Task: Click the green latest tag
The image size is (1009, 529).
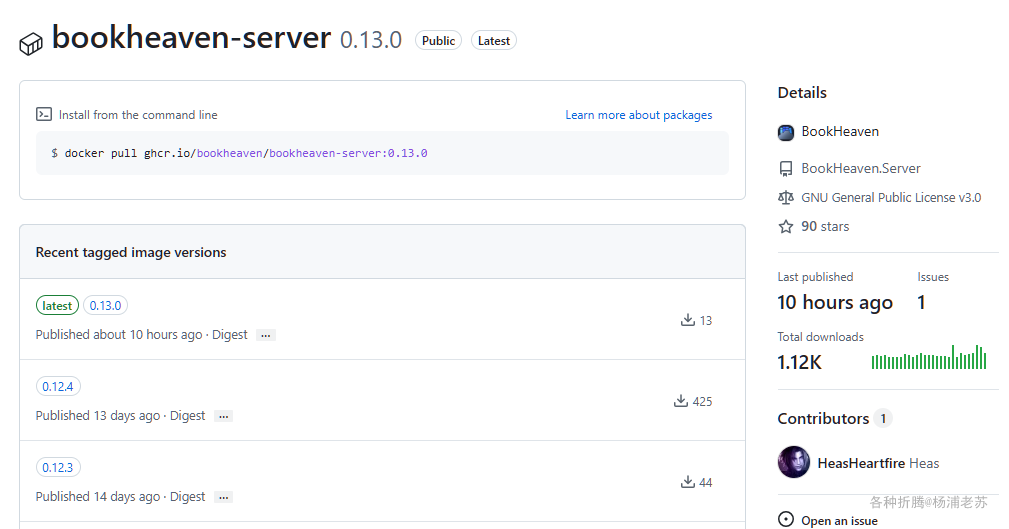Action: click(x=57, y=306)
